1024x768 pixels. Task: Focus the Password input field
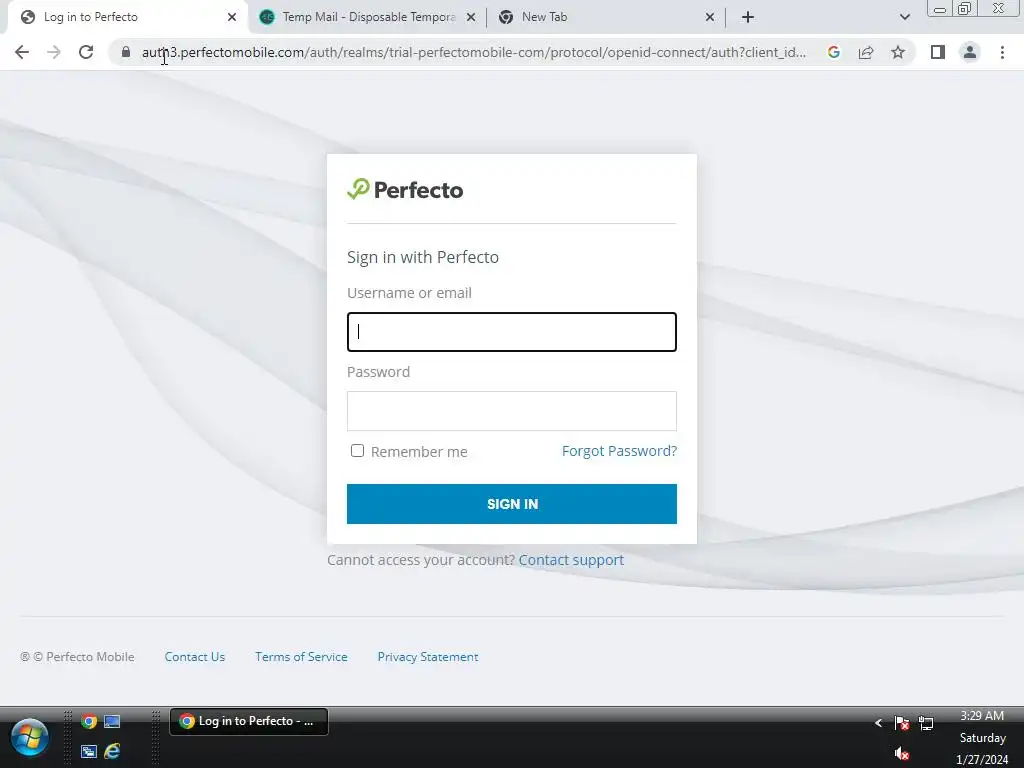(512, 411)
